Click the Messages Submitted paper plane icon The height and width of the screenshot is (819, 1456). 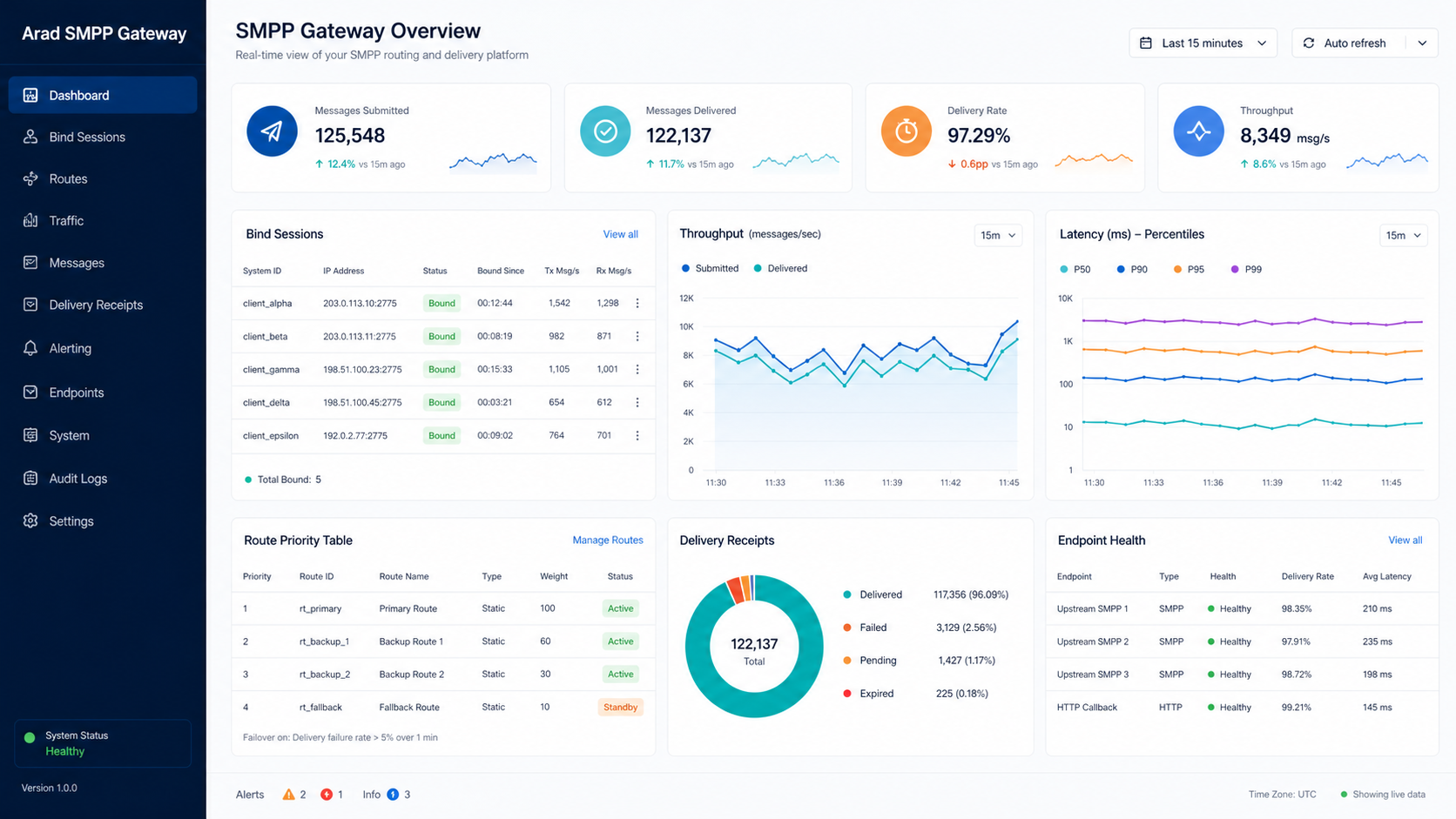point(272,131)
